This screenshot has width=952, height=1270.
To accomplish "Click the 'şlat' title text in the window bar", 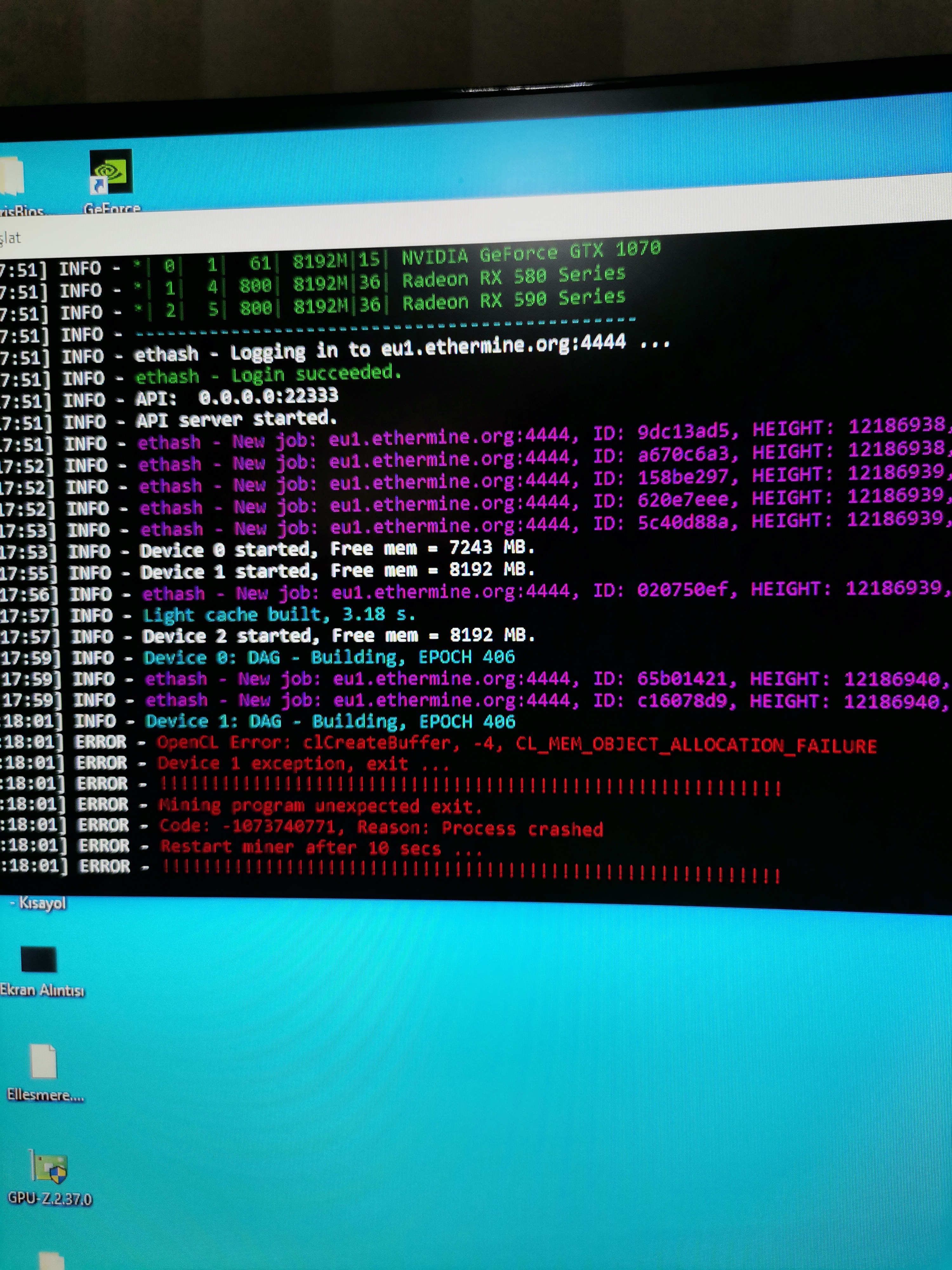I will coord(10,238).
